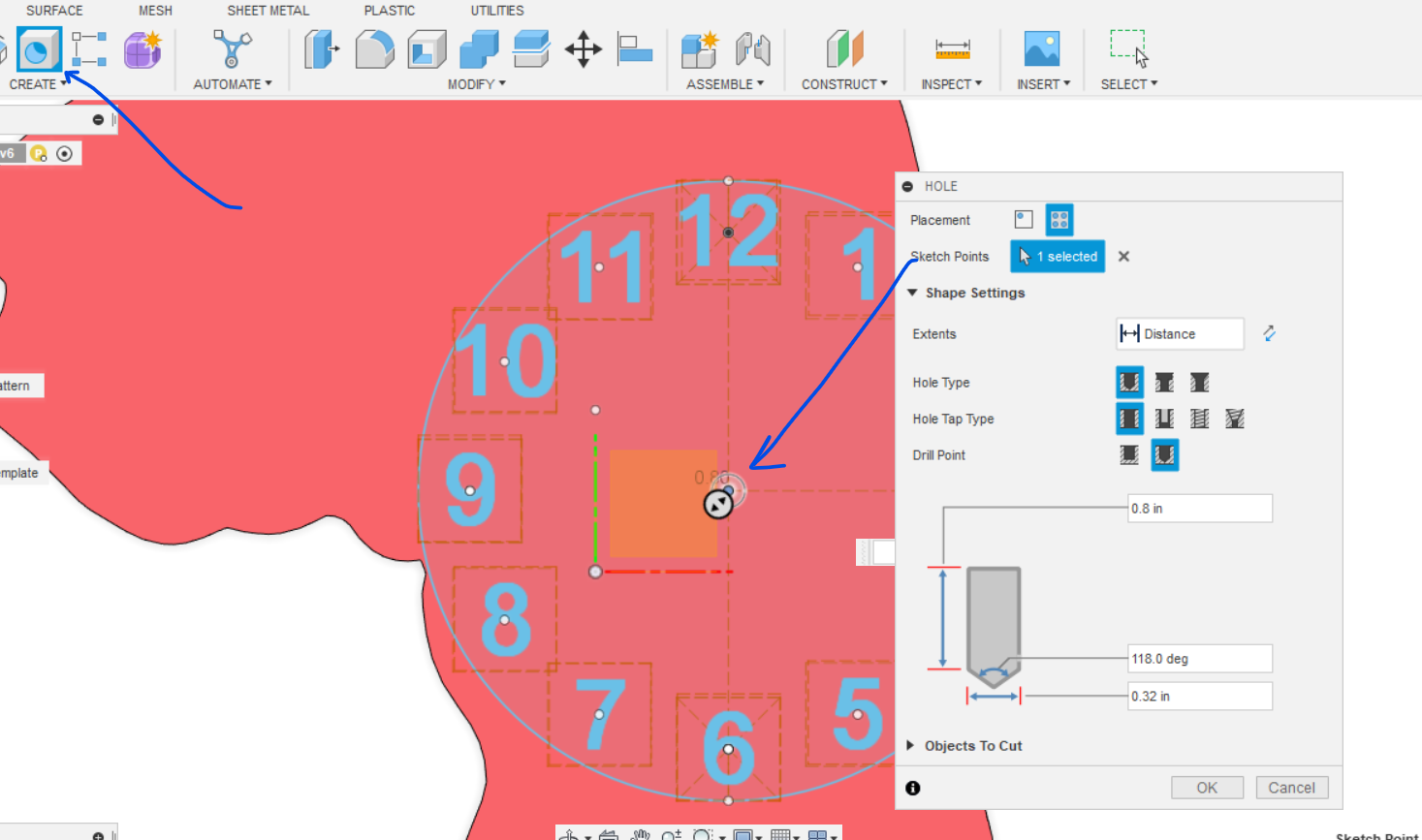
Task: Click the Joint tool icon
Action: click(x=752, y=49)
